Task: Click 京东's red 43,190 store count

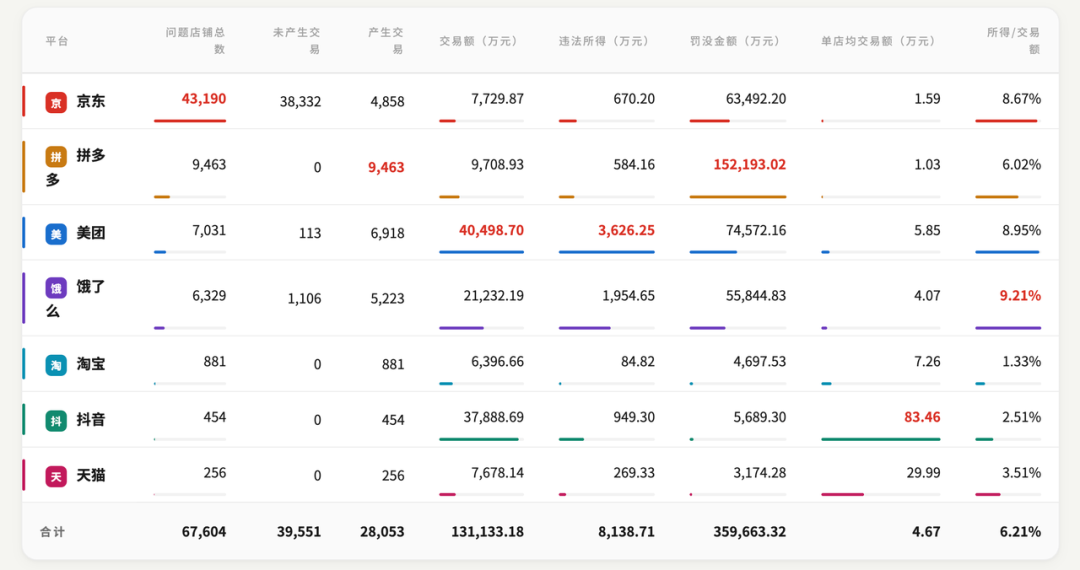Action: (x=204, y=98)
